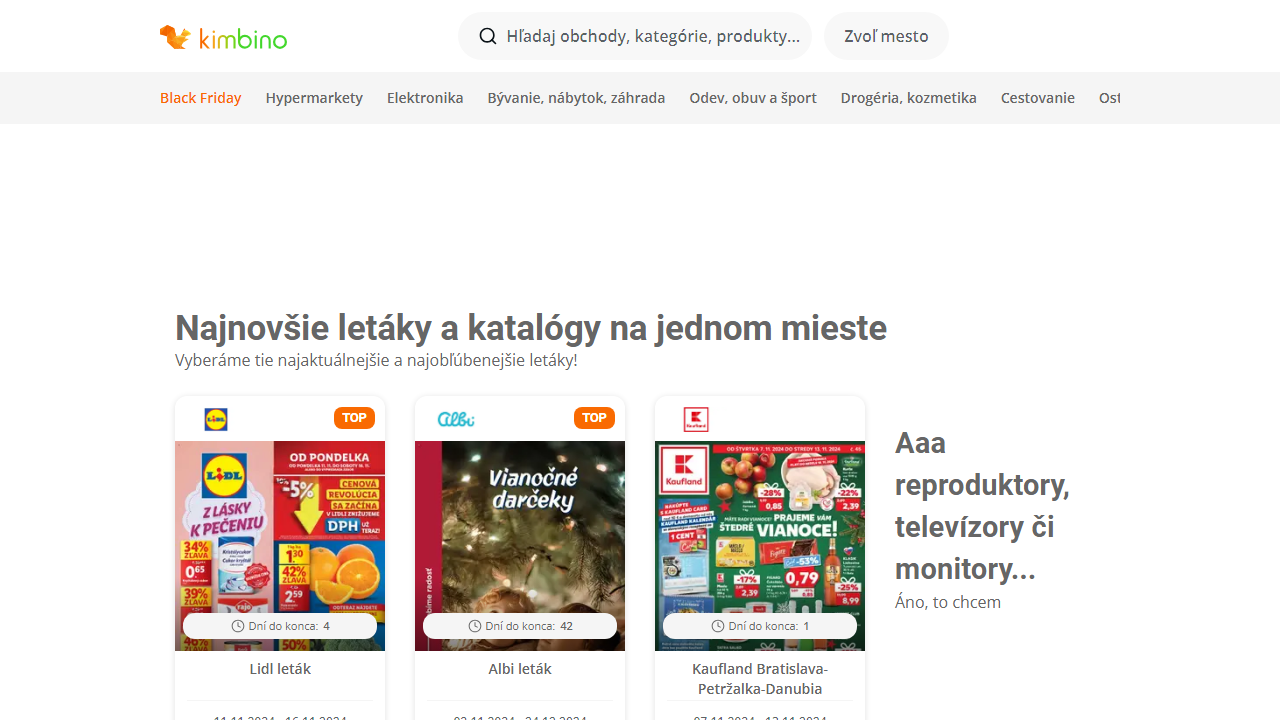Click the TOP badge on Lidl leaflet
1280x720 pixels.
[354, 418]
